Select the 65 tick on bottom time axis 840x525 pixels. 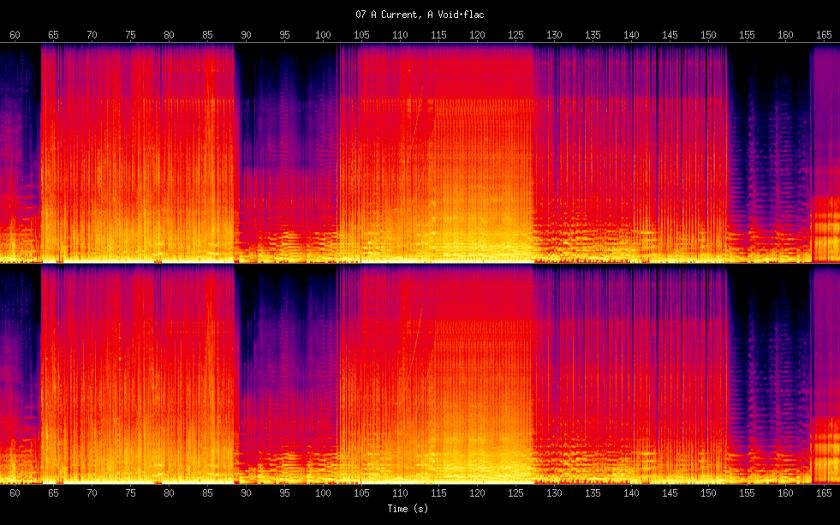click(x=53, y=494)
